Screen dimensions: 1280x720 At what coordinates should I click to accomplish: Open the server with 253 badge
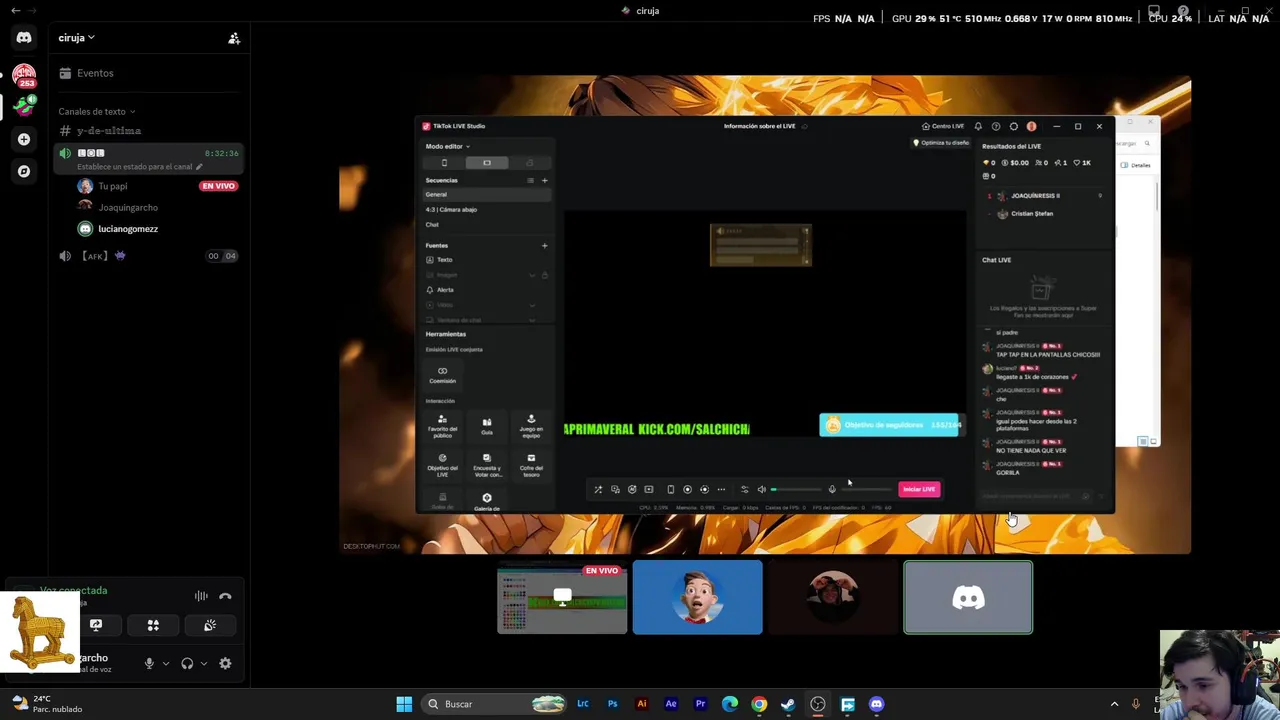tap(24, 75)
